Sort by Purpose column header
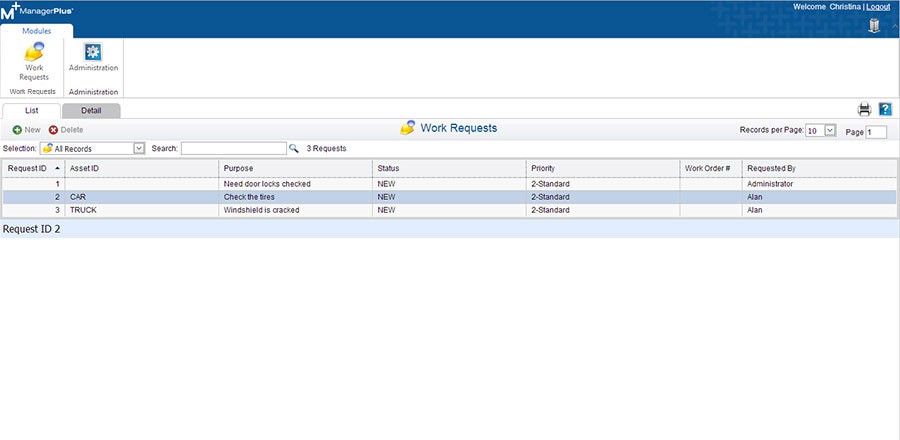This screenshot has width=900, height=440. 295,169
